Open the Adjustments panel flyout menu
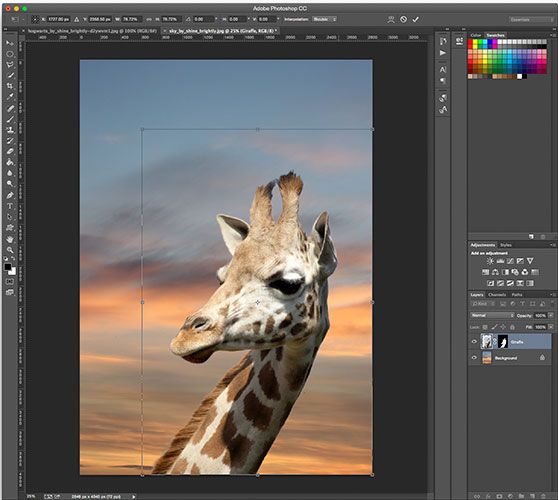This screenshot has height=500, width=558. click(553, 245)
